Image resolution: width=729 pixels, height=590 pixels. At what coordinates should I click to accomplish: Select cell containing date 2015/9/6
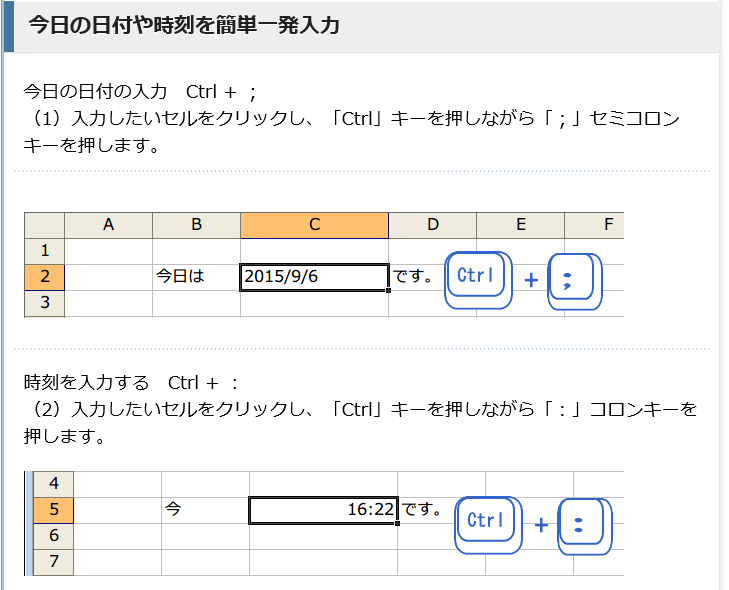click(314, 277)
